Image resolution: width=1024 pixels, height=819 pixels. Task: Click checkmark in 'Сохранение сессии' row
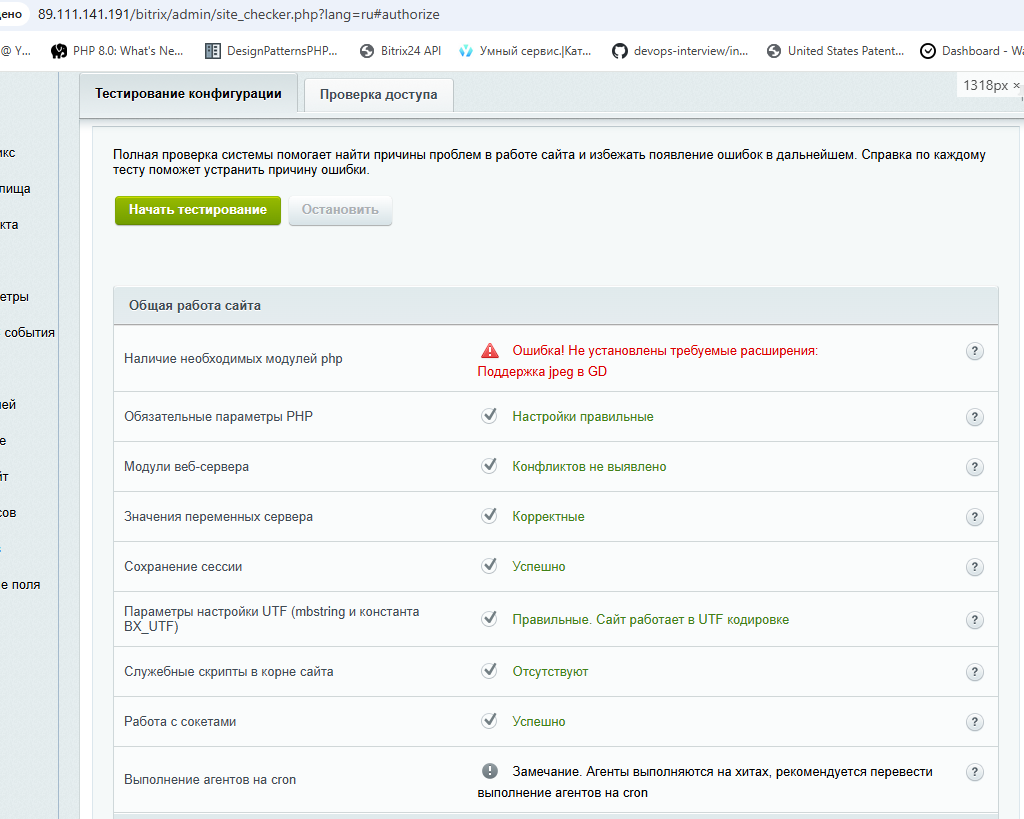[489, 566]
